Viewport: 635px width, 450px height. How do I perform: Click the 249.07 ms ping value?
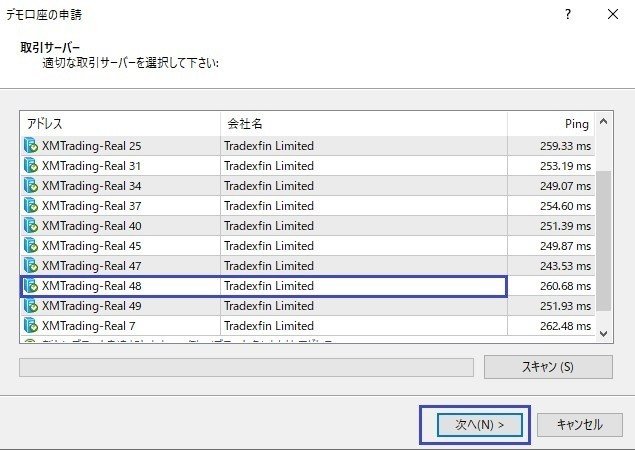click(x=565, y=186)
